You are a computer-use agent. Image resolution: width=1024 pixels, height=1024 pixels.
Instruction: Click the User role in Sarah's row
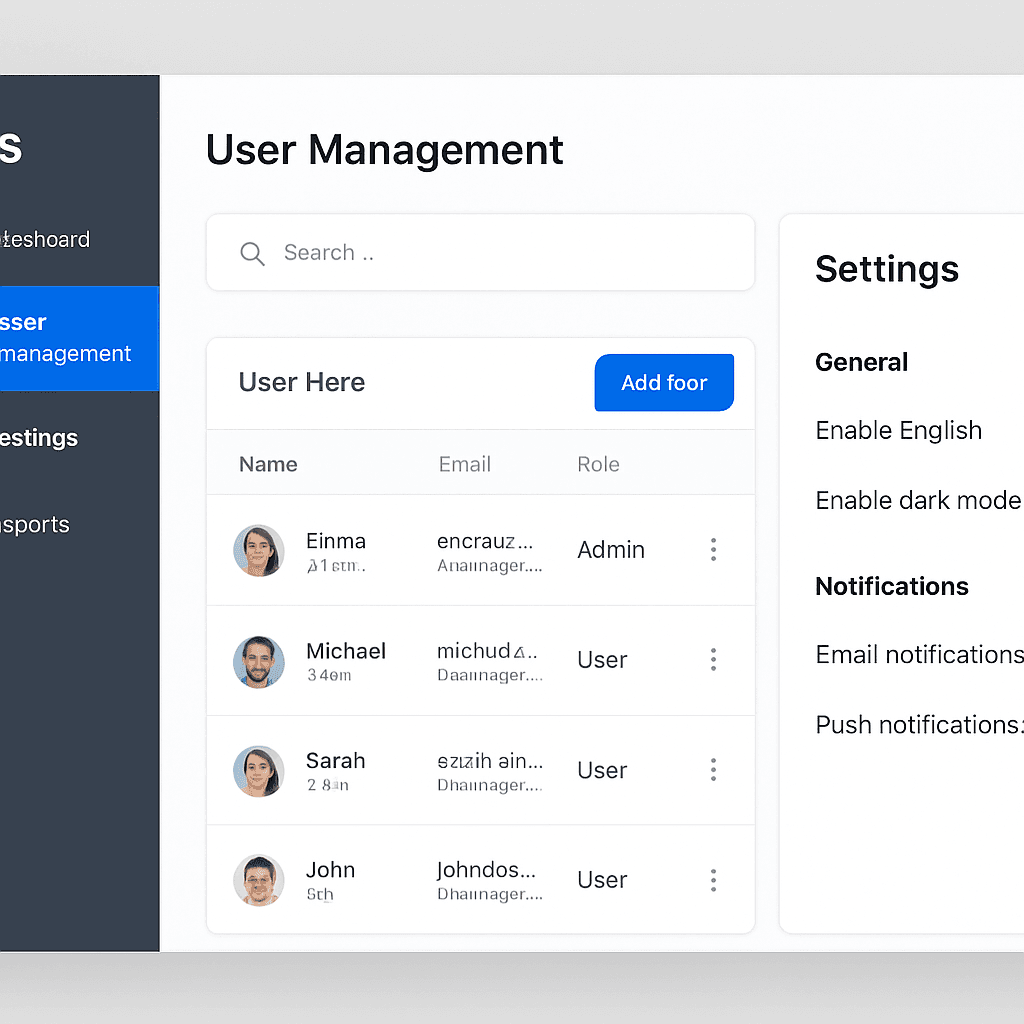coord(601,770)
